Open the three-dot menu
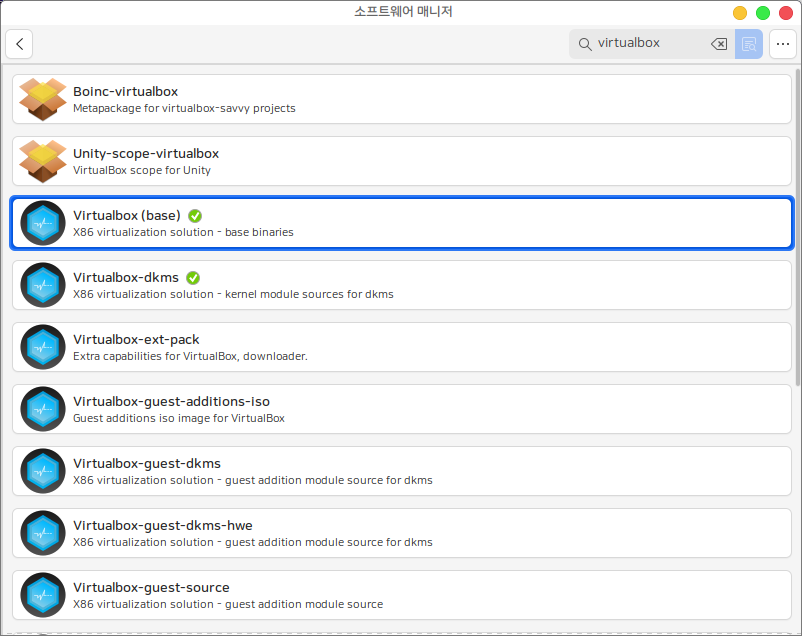This screenshot has width=802, height=636. point(782,44)
